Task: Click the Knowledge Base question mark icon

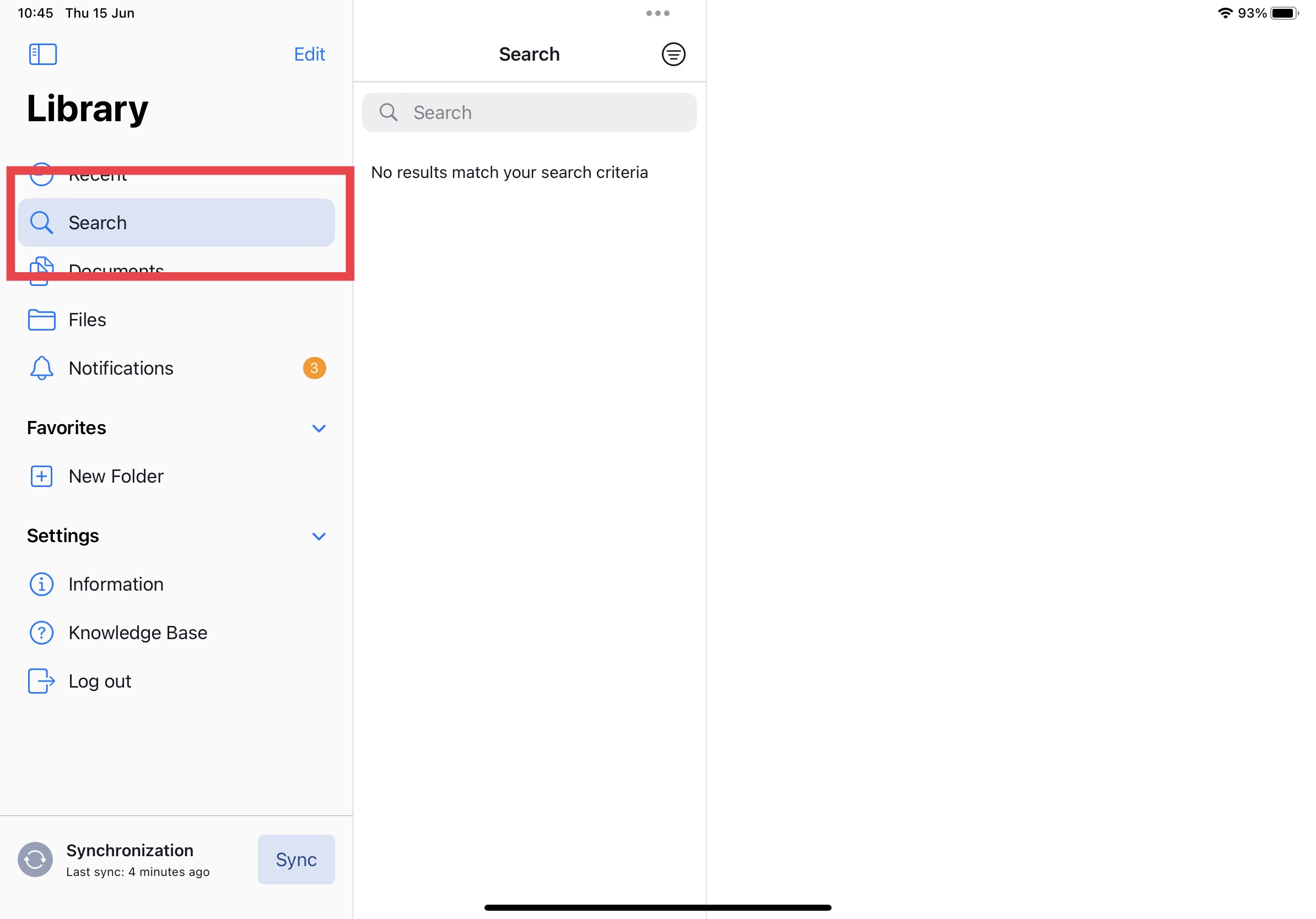Action: pos(41,633)
